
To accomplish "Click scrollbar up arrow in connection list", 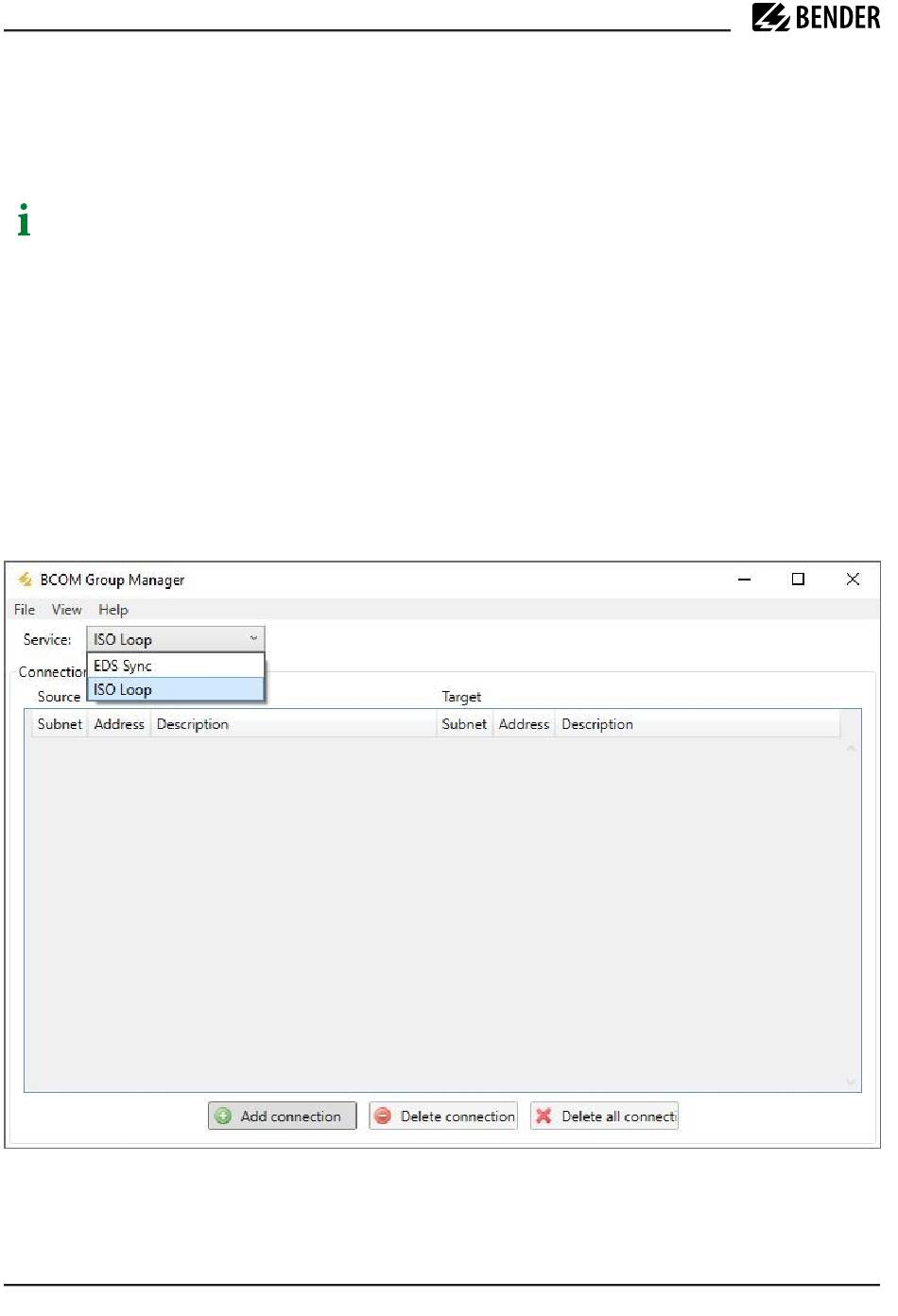I will 851,749.
